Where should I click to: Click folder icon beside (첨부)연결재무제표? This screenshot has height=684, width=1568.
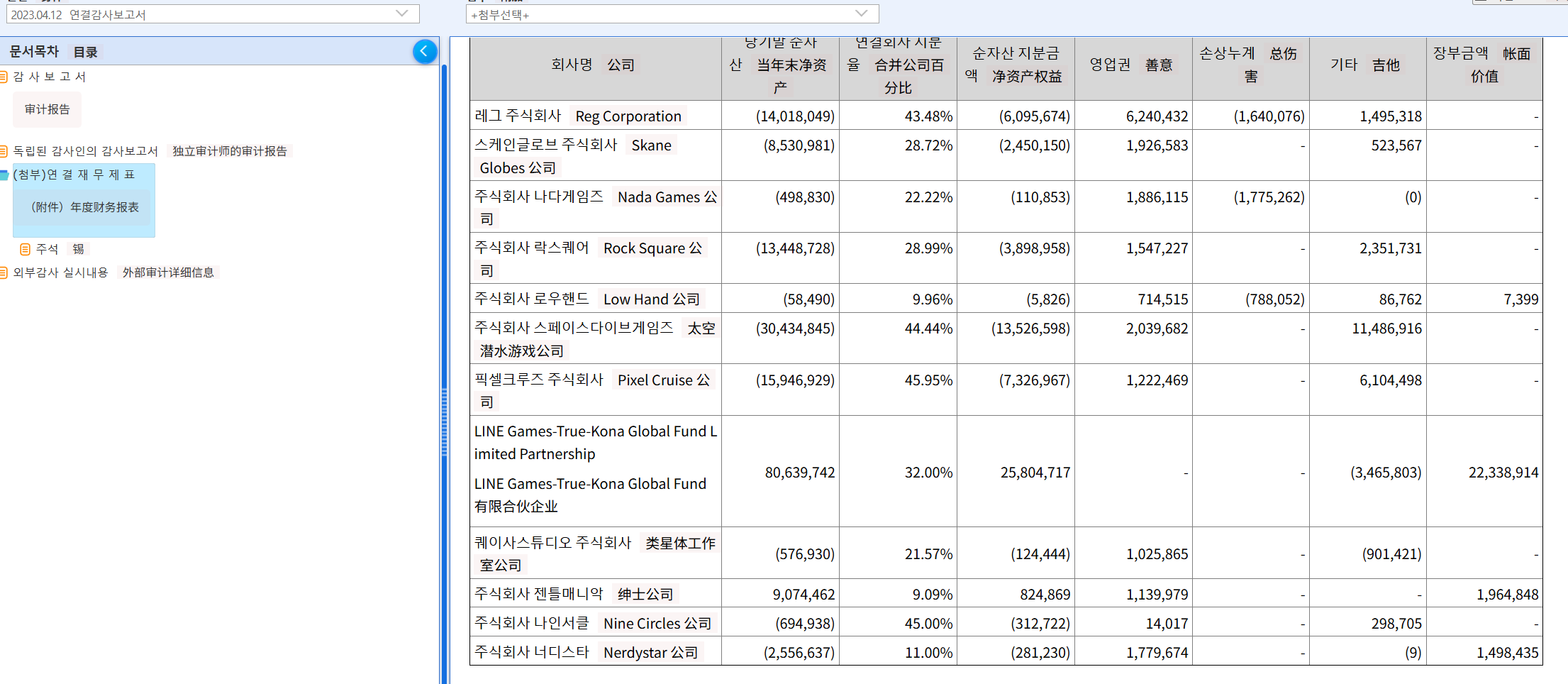pyautogui.click(x=4, y=175)
